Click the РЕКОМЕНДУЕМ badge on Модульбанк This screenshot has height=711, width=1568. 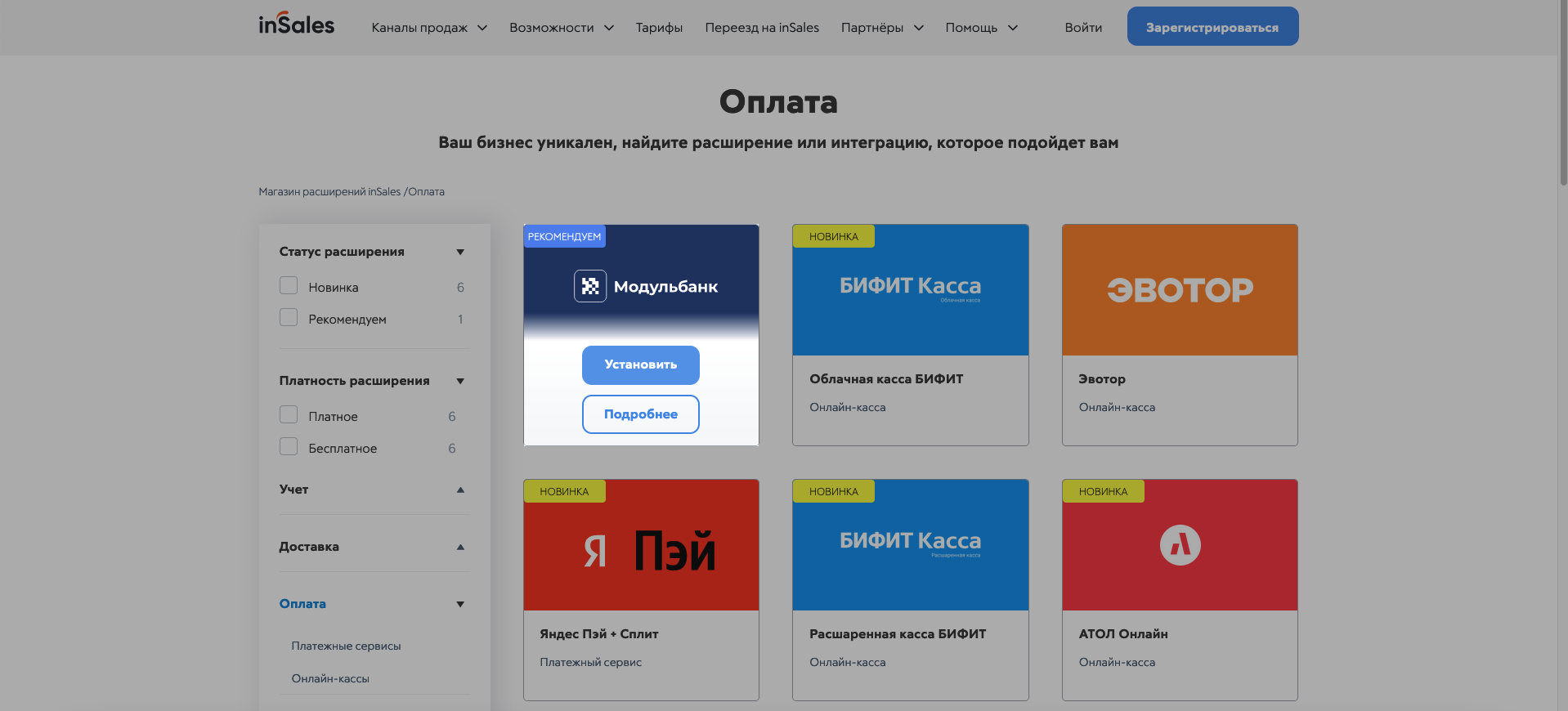564,236
